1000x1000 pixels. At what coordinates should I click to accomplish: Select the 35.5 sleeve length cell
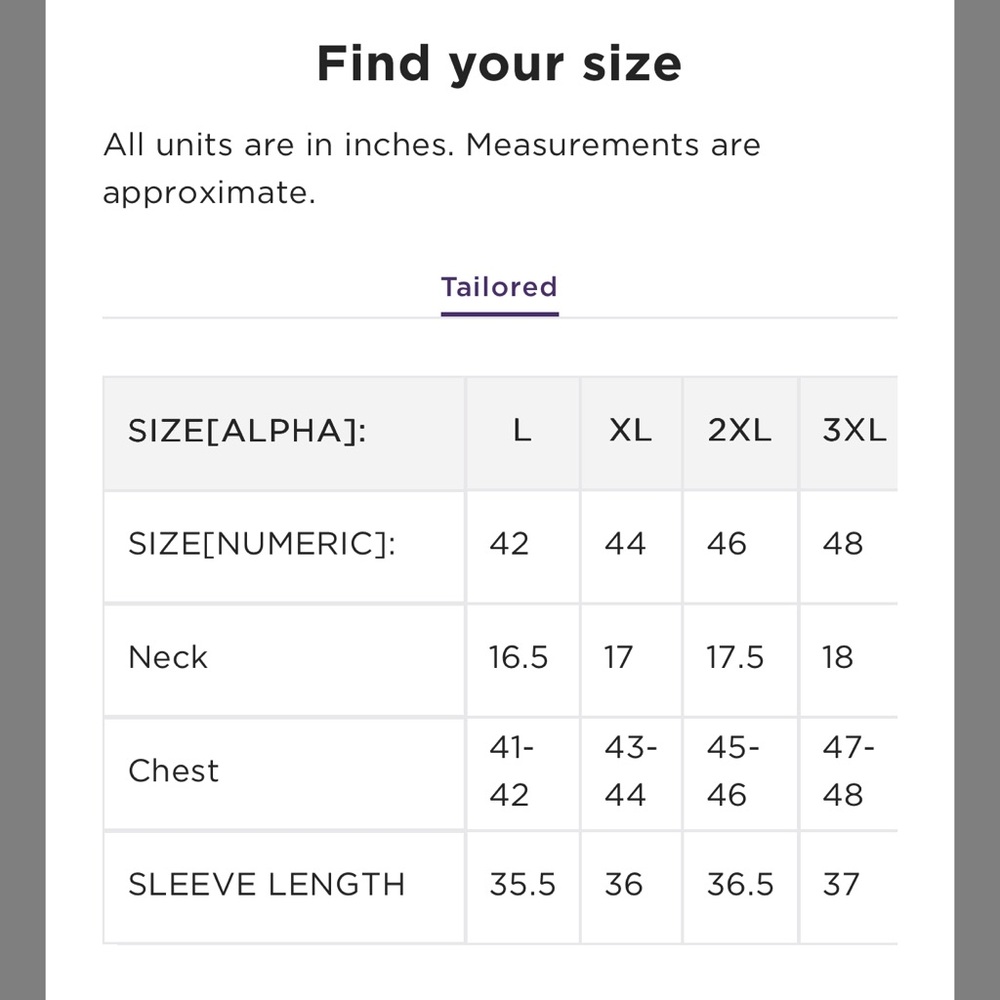click(x=522, y=885)
